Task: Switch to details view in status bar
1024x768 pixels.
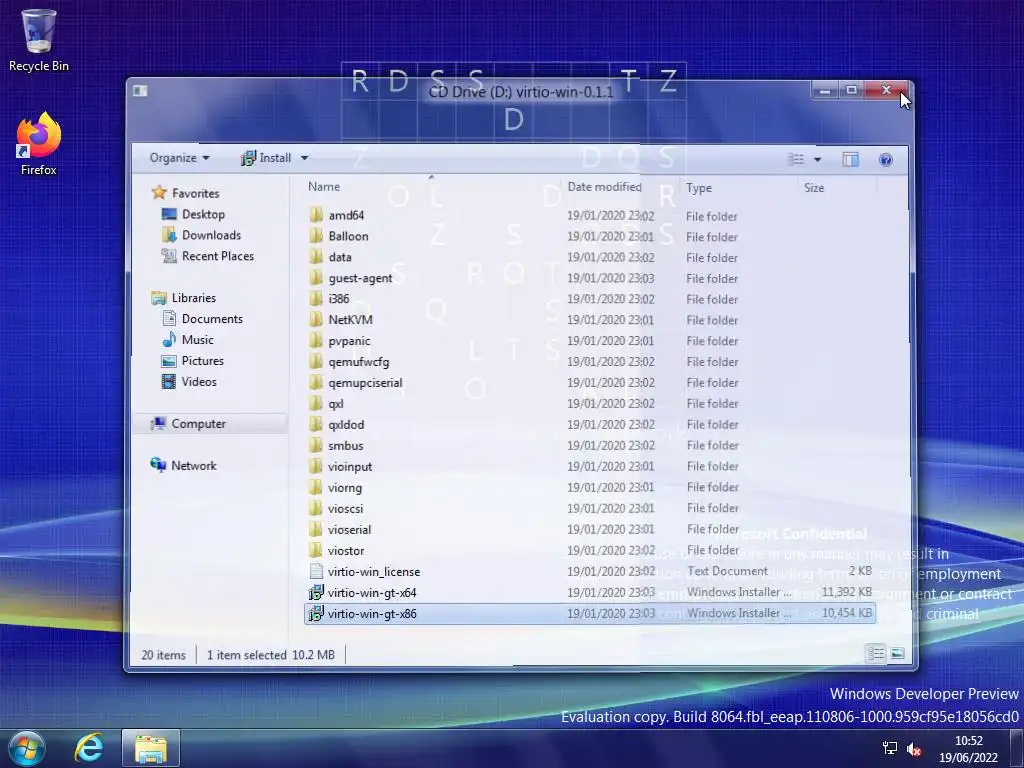Action: [876, 653]
